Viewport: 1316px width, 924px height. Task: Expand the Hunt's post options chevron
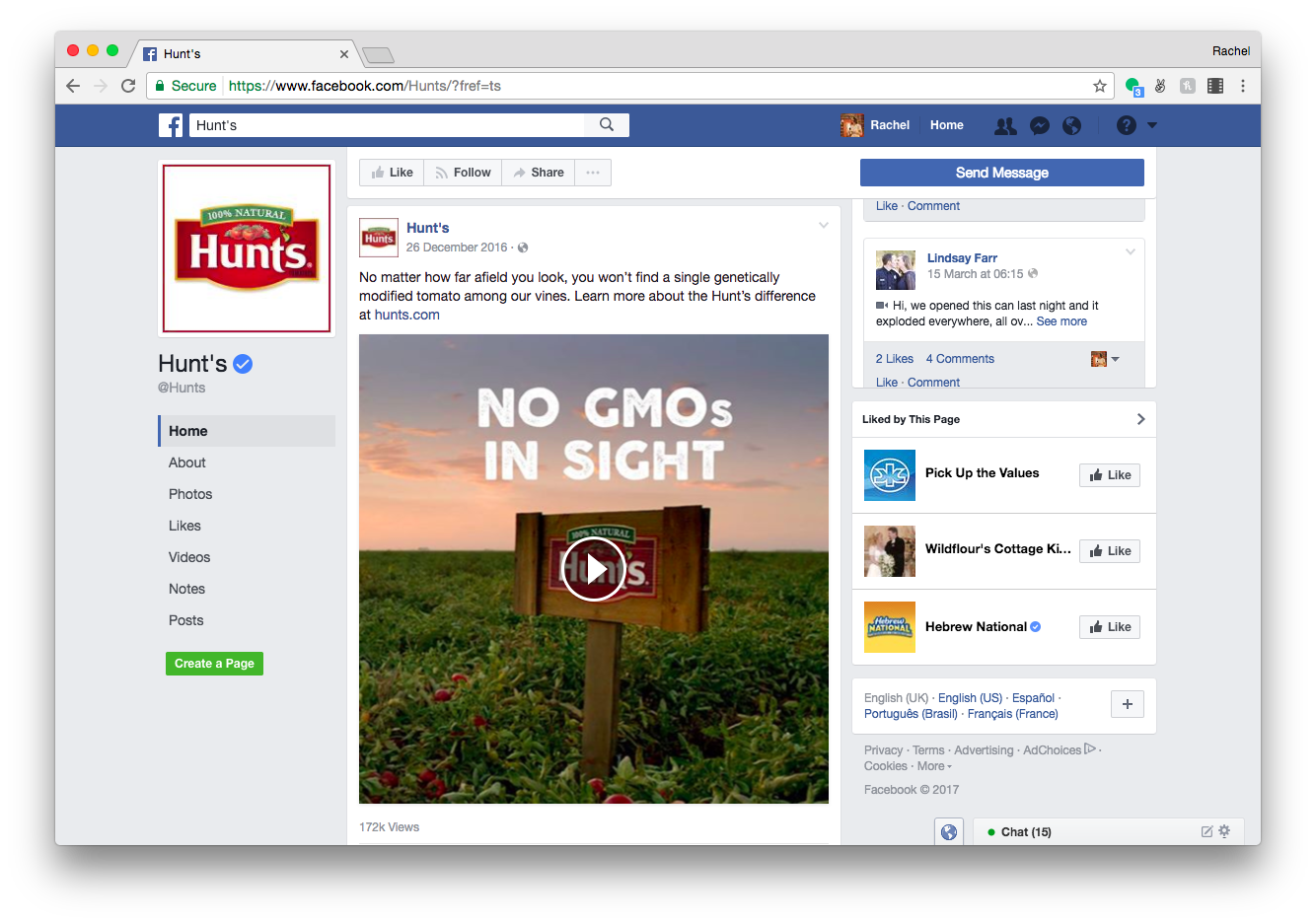click(x=824, y=226)
